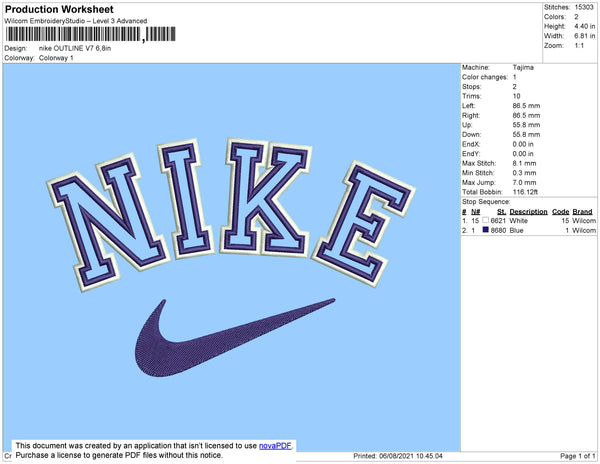Click the Width value '6.81 in'
The height and width of the screenshot is (464, 600).
pyautogui.click(x=585, y=36)
